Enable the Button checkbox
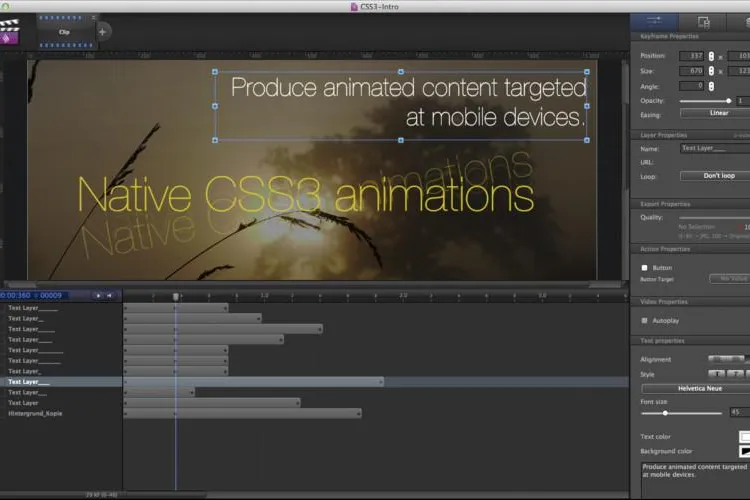The height and width of the screenshot is (500, 750). (644, 268)
